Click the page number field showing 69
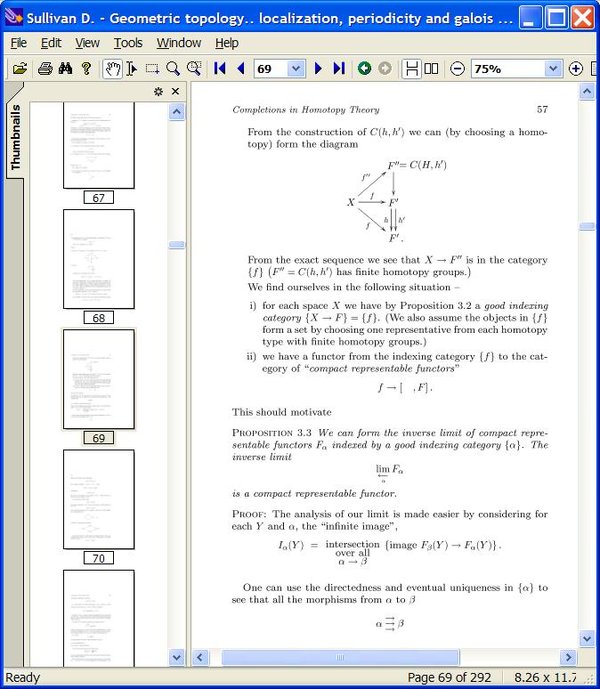Image resolution: width=600 pixels, height=689 pixels. (271, 69)
